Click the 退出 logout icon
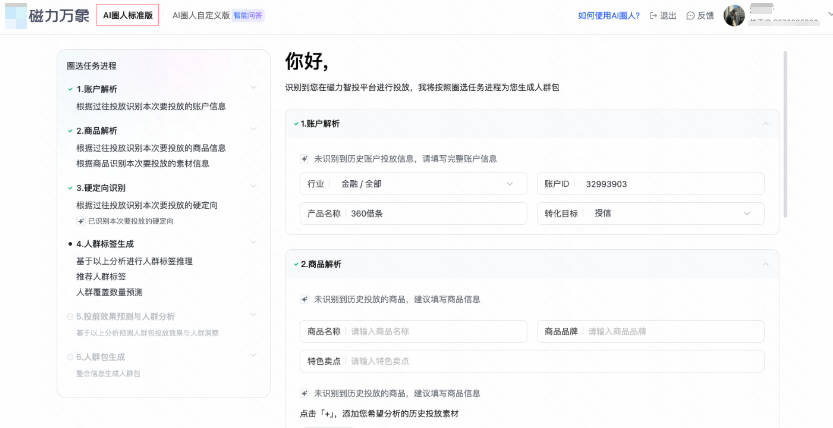833x428 pixels. pos(653,16)
